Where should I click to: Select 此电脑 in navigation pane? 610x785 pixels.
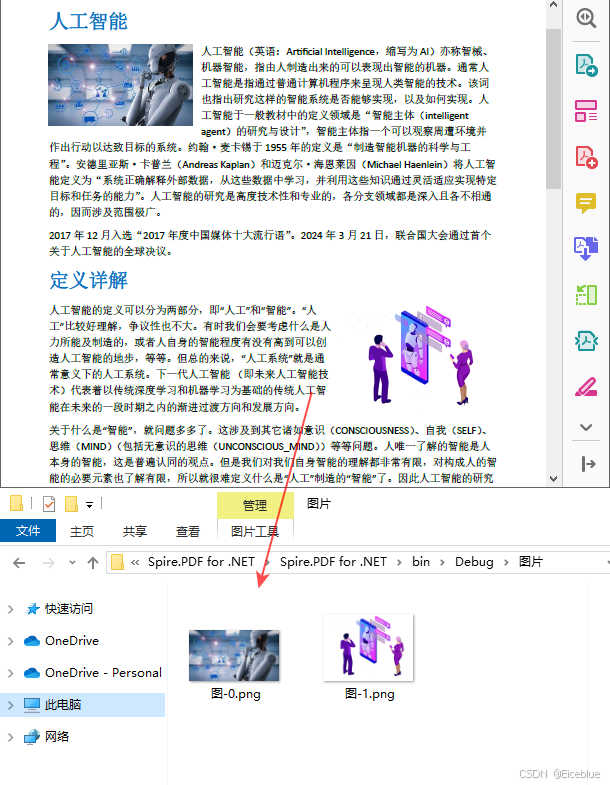[x=63, y=705]
